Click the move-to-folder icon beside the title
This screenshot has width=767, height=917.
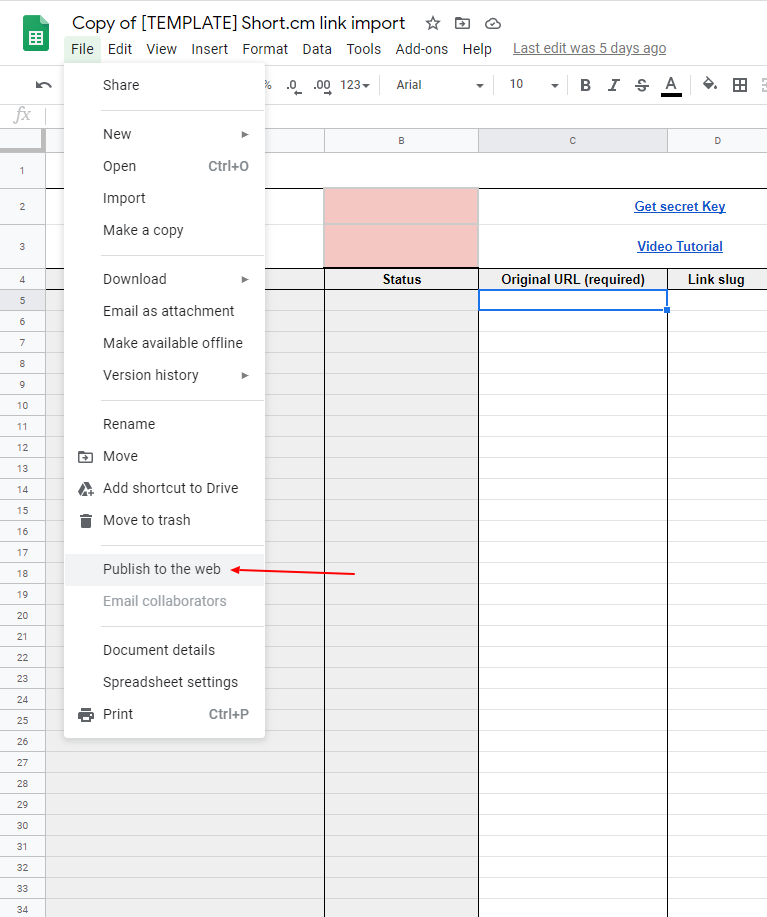[x=462, y=23]
